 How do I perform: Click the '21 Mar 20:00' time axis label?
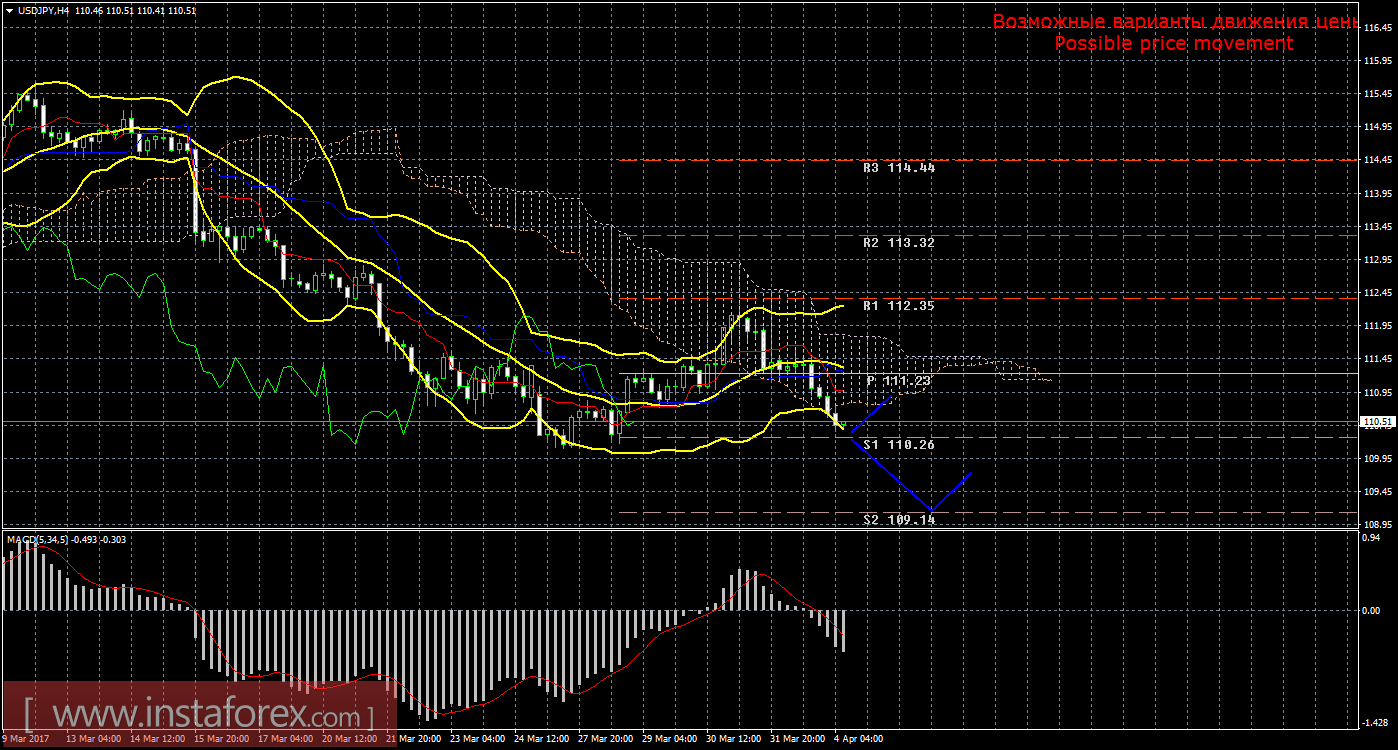[412, 739]
